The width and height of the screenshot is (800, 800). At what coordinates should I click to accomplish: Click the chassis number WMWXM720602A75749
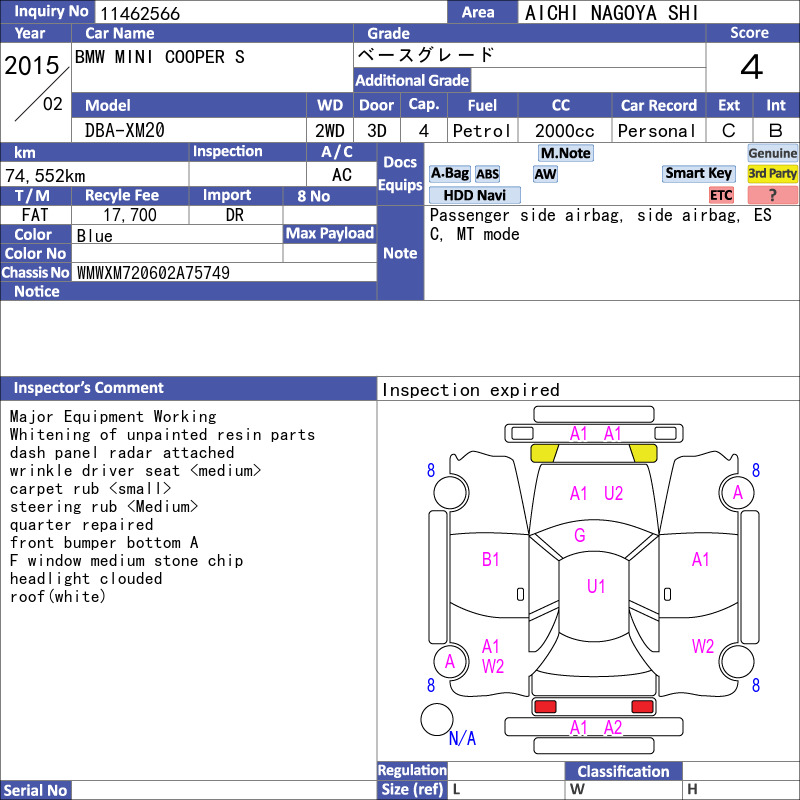(x=153, y=273)
